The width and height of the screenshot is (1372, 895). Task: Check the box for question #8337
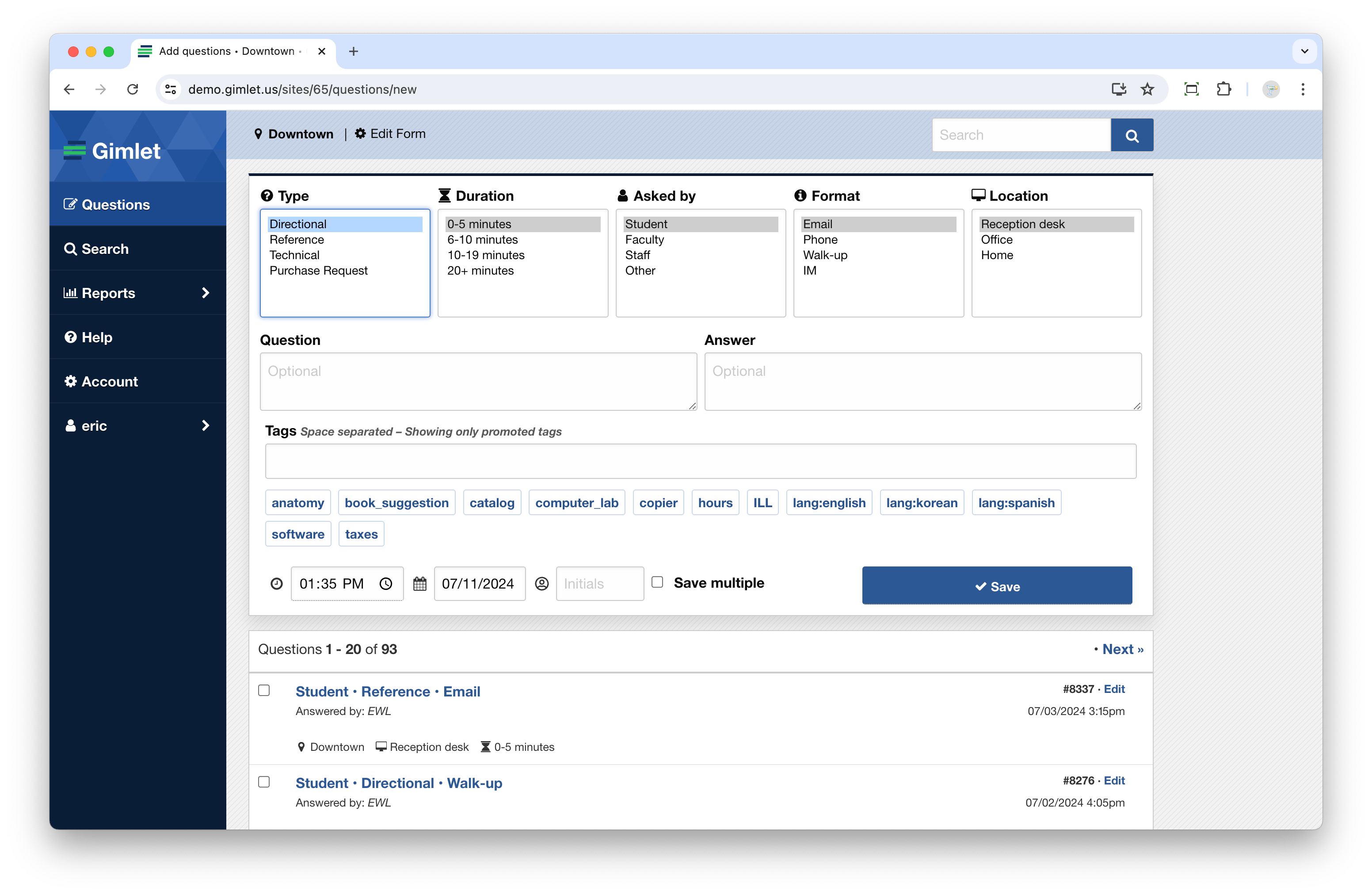[x=264, y=690]
